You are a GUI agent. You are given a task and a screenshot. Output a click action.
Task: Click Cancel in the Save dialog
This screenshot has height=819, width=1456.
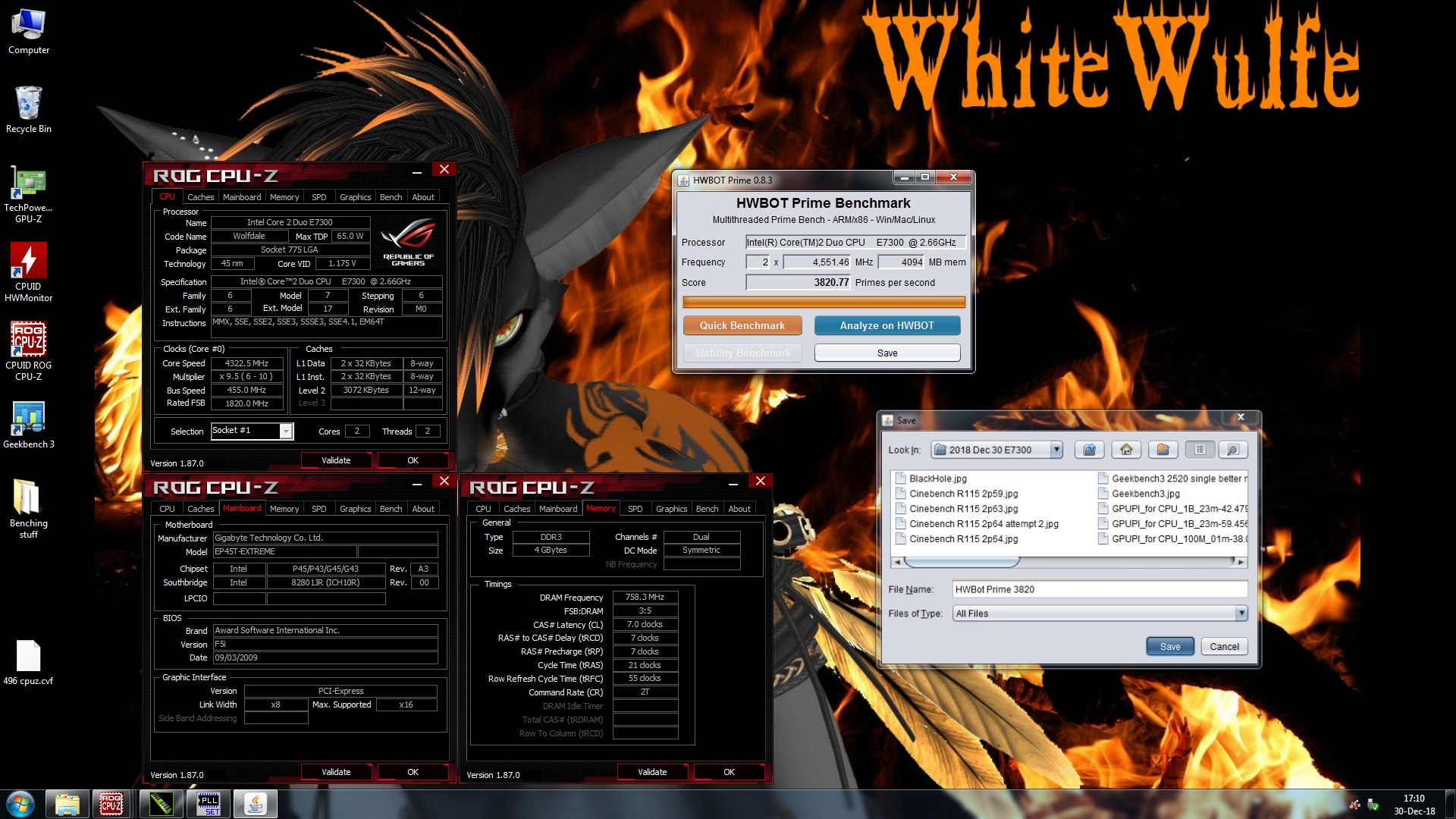click(1224, 646)
